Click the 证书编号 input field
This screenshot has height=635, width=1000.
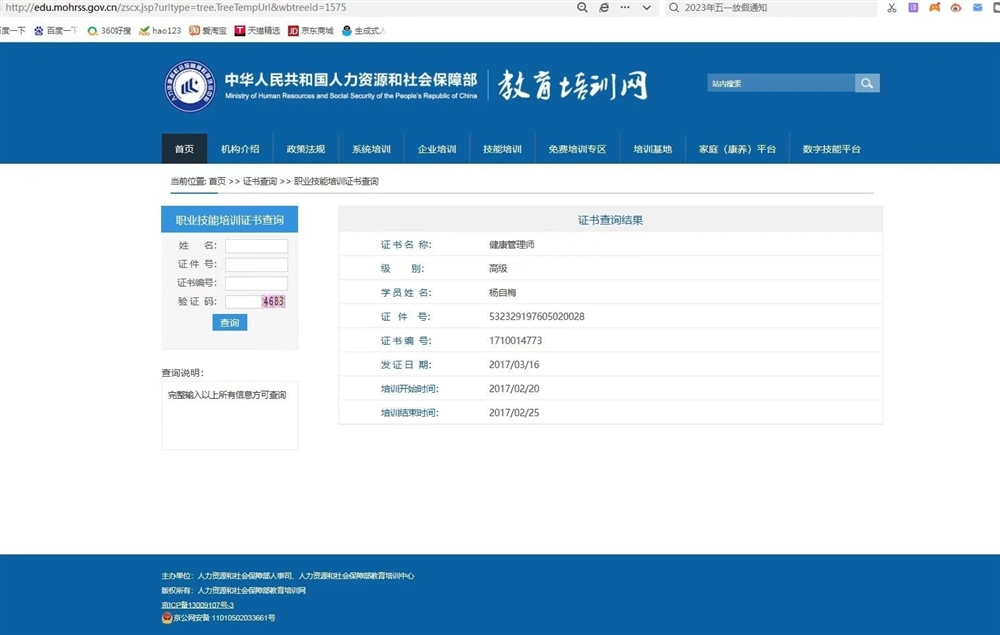point(256,283)
